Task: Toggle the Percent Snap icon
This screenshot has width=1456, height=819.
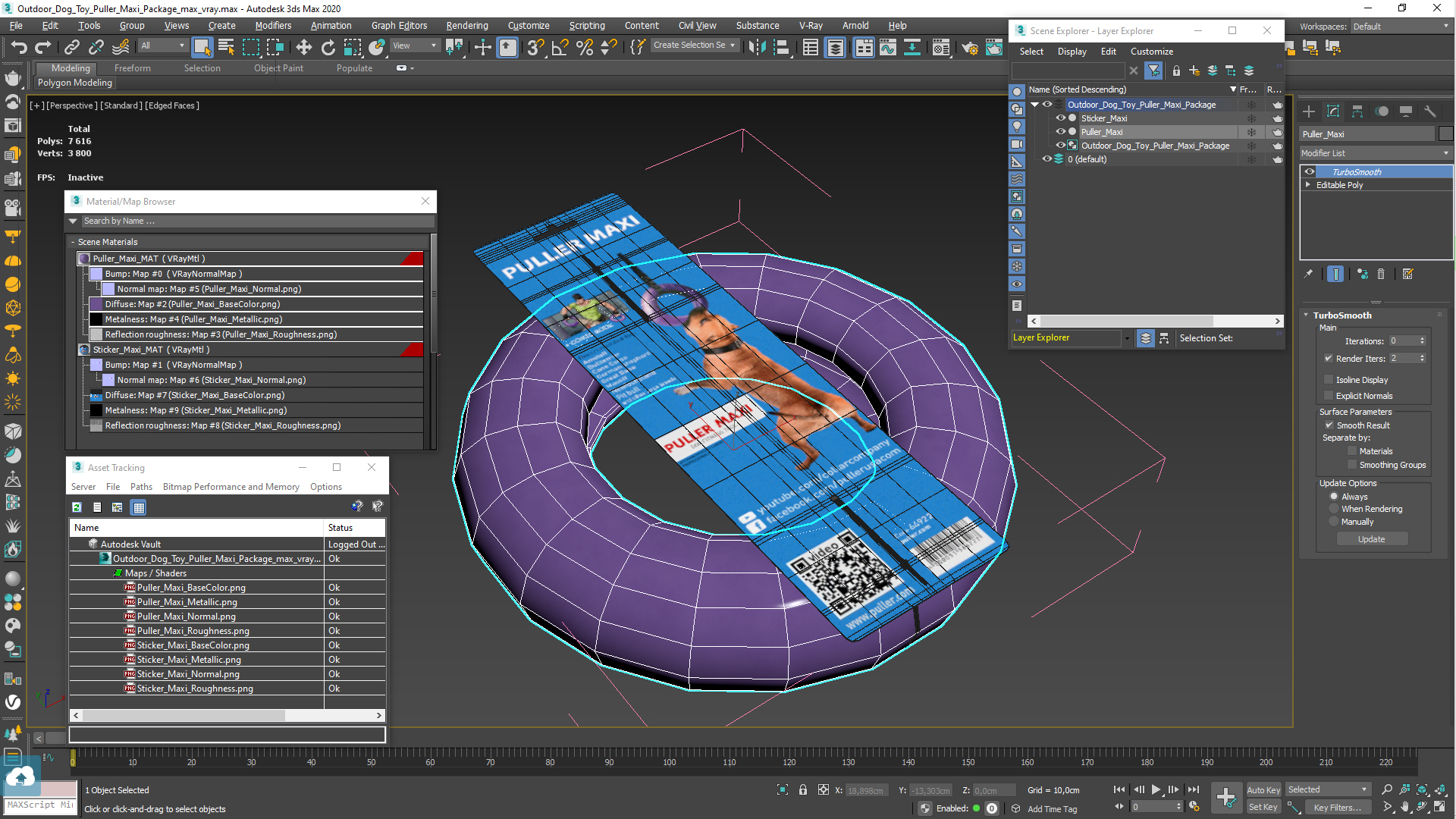Action: click(585, 48)
